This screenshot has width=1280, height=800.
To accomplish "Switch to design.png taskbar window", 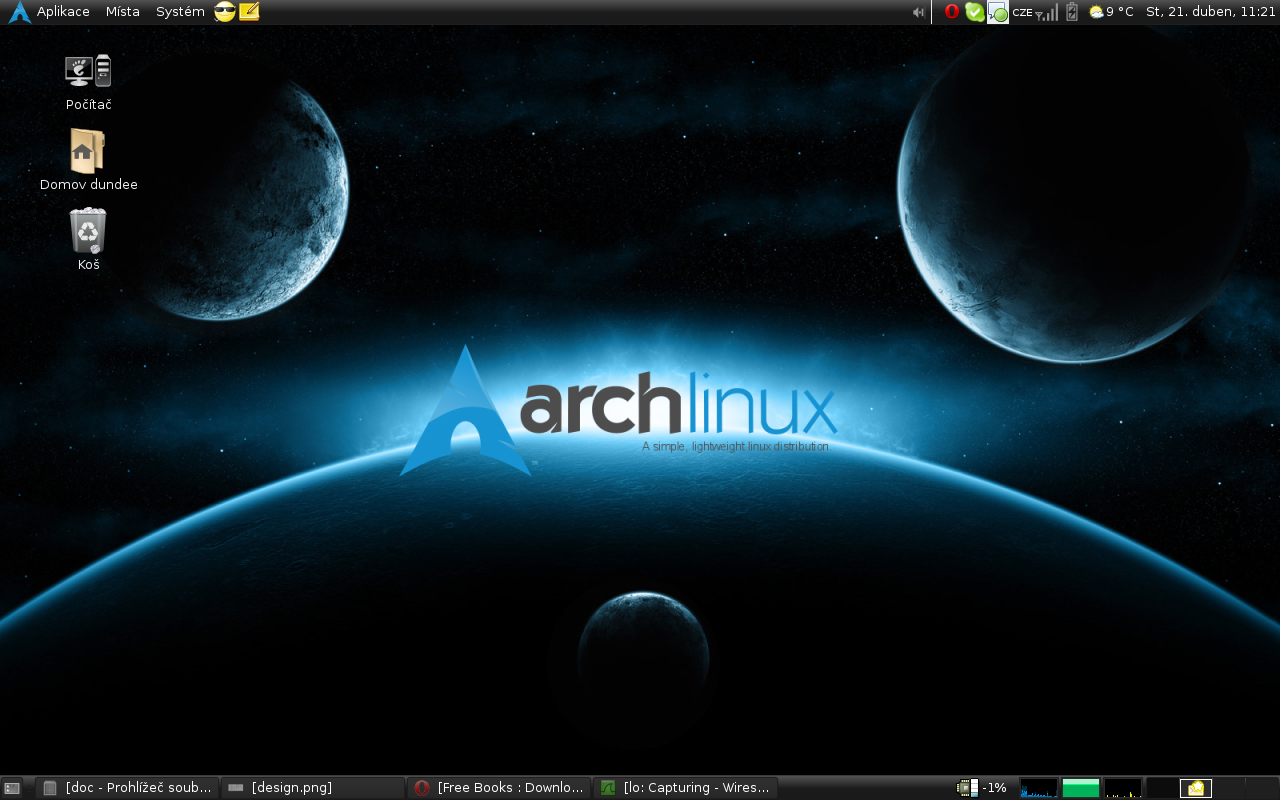I will click(312, 788).
